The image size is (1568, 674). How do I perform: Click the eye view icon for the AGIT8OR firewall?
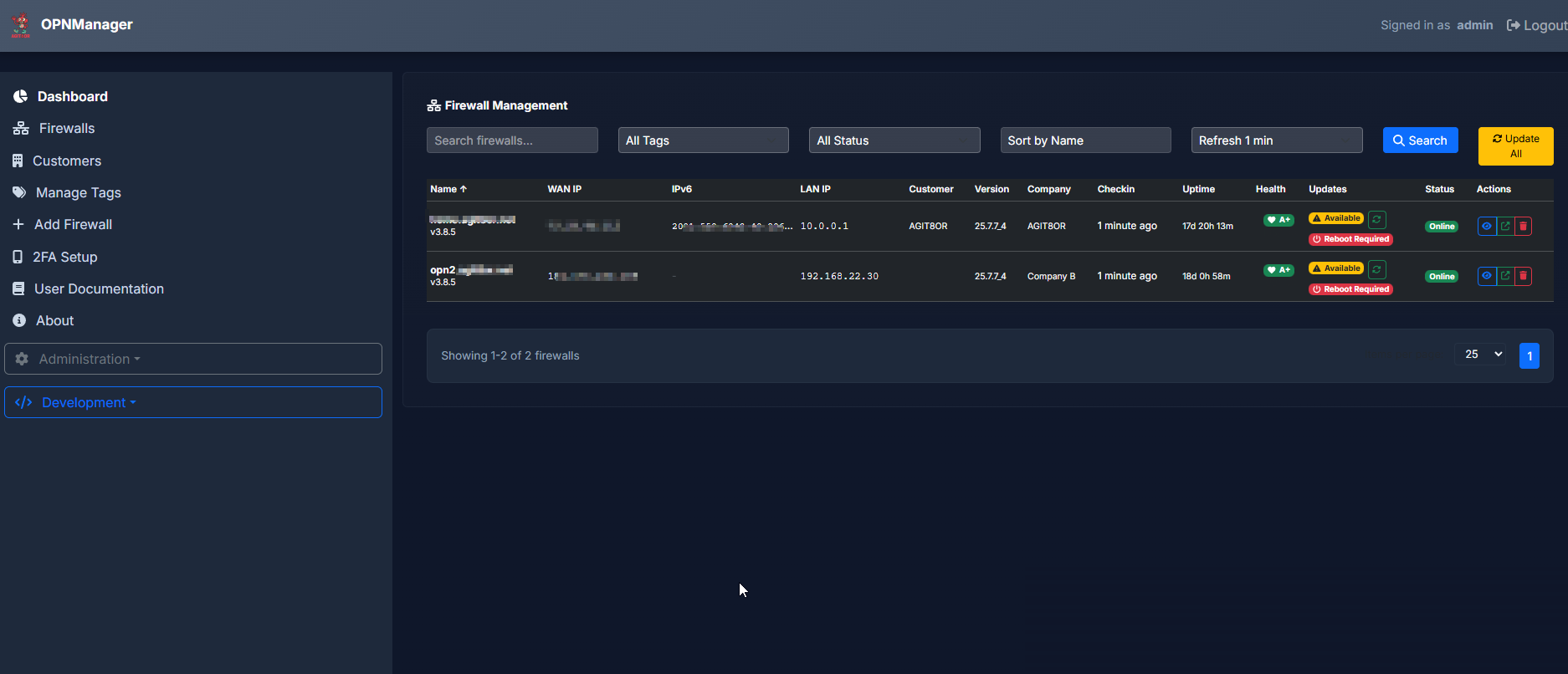pyautogui.click(x=1486, y=226)
